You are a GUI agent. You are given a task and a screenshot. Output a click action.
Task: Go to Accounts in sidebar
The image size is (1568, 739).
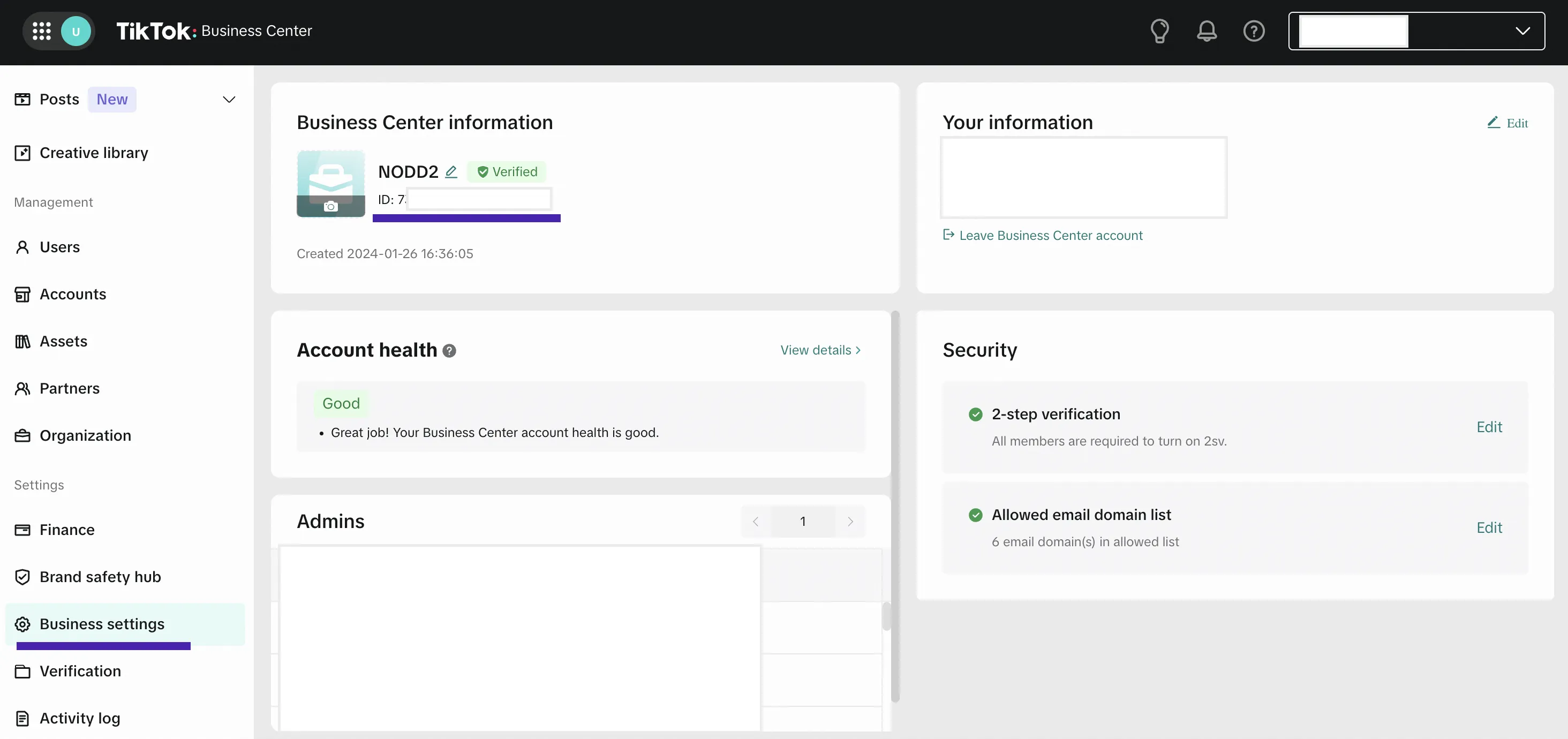tap(73, 294)
